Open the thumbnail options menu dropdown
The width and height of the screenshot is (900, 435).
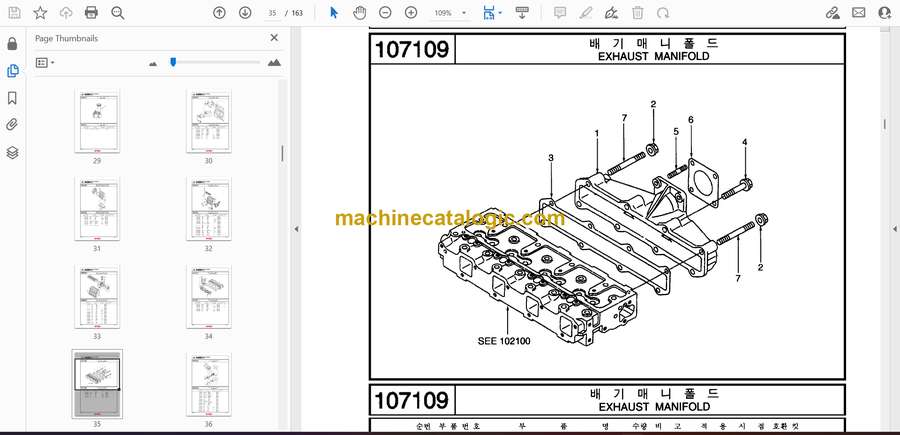coord(45,63)
